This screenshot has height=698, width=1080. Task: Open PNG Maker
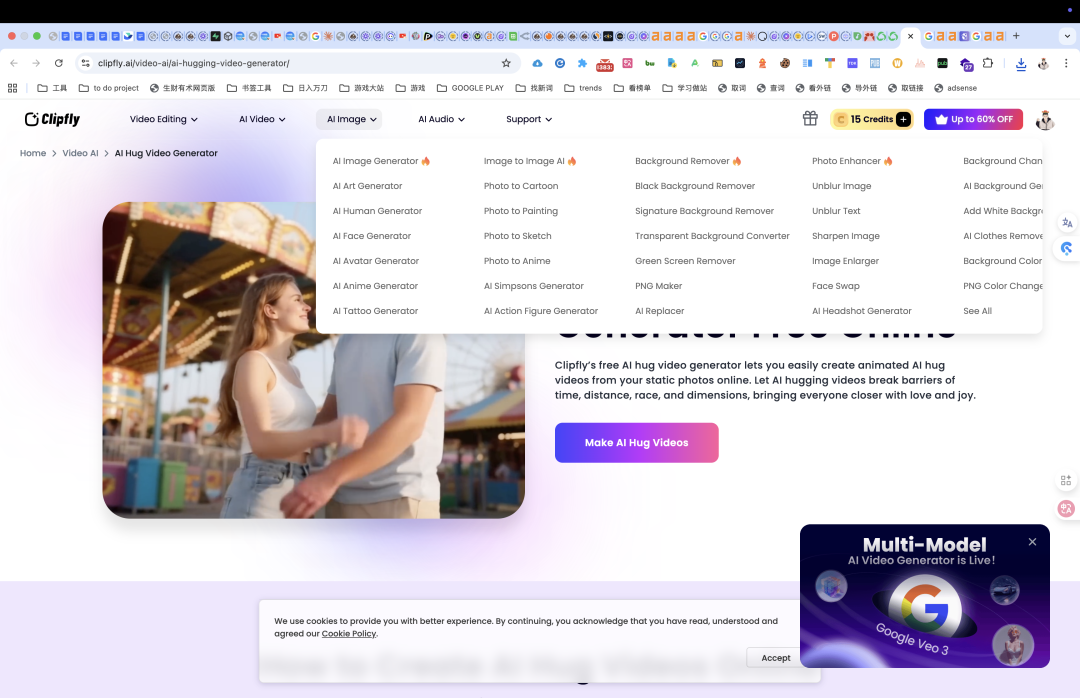click(658, 286)
